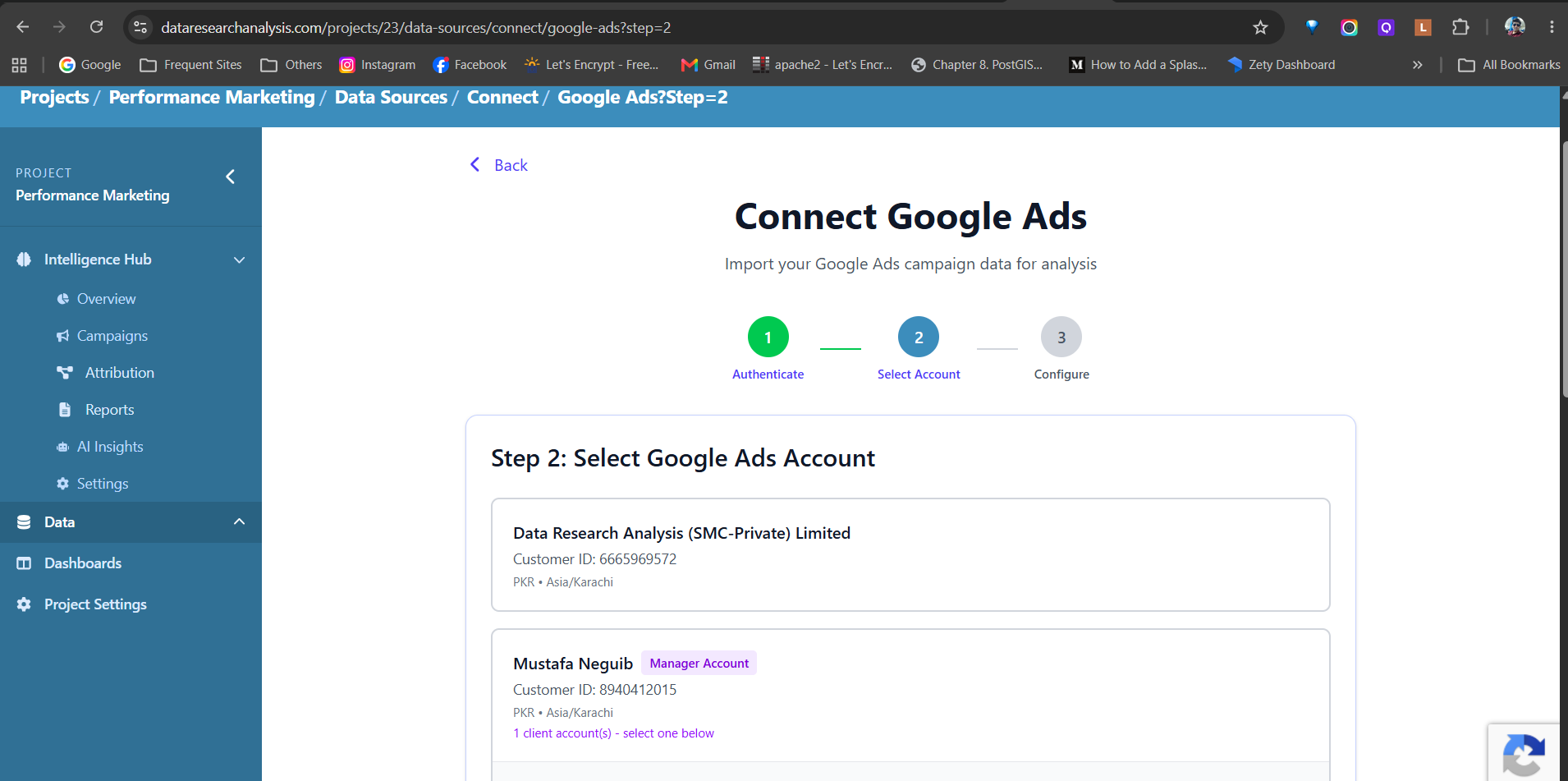Select the Mustafa Neguib manager account card
This screenshot has width=1568, height=781.
[910, 696]
